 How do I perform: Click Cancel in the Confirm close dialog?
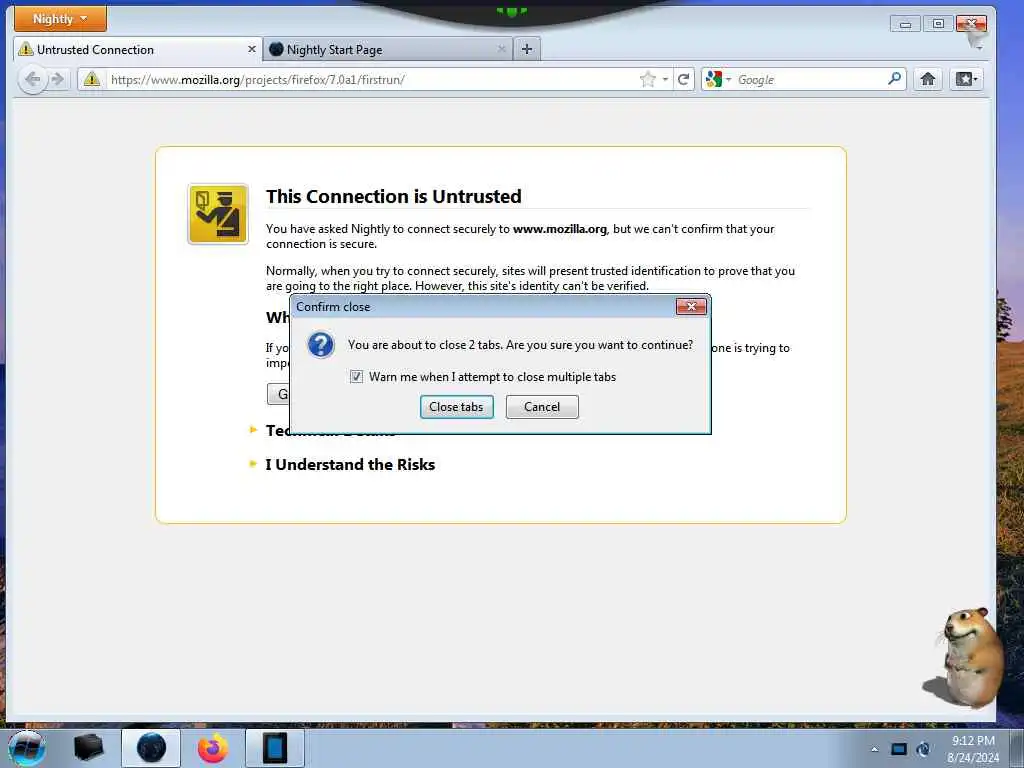point(542,407)
